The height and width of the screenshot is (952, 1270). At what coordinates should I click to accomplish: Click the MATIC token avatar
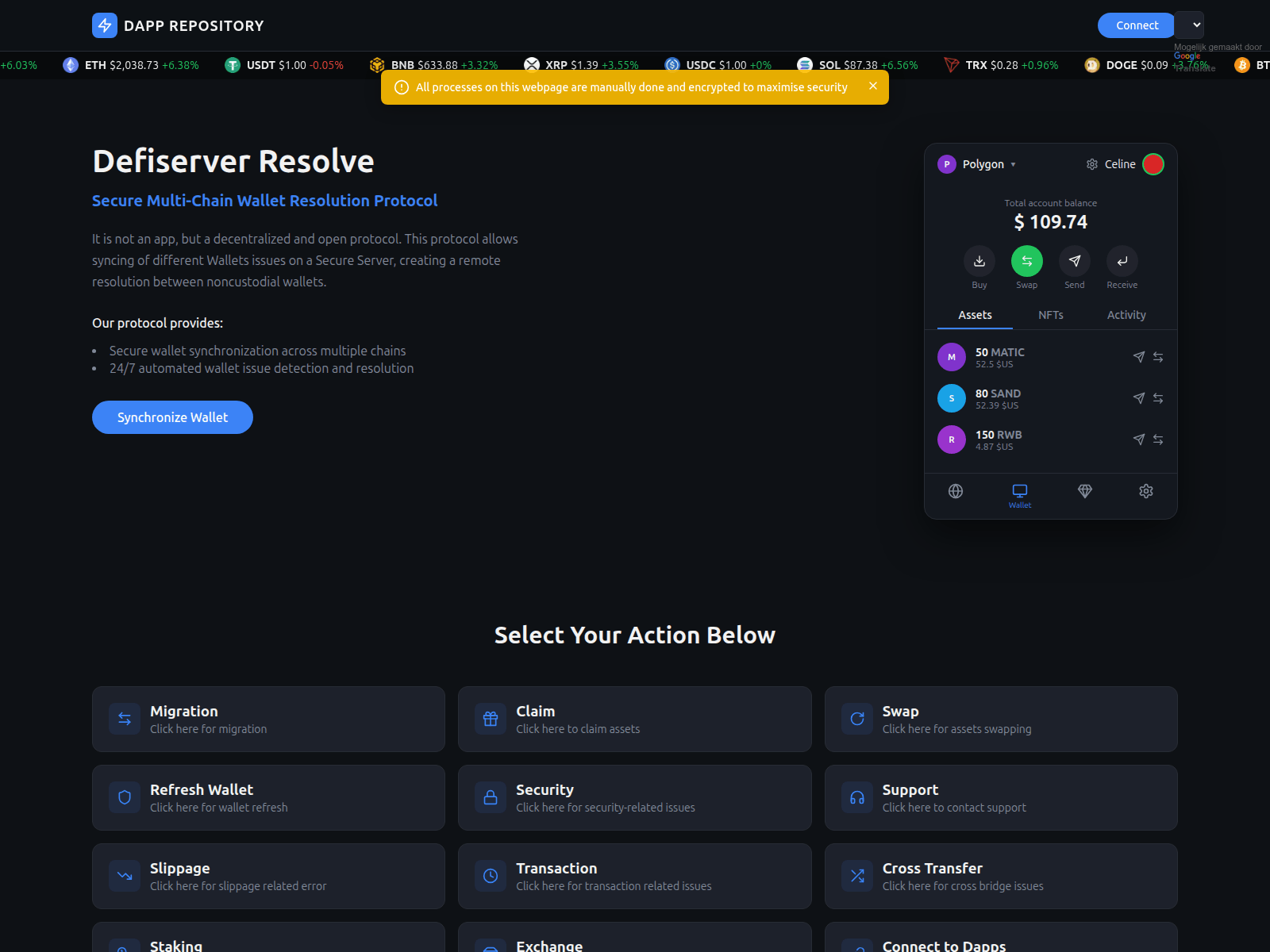952,357
